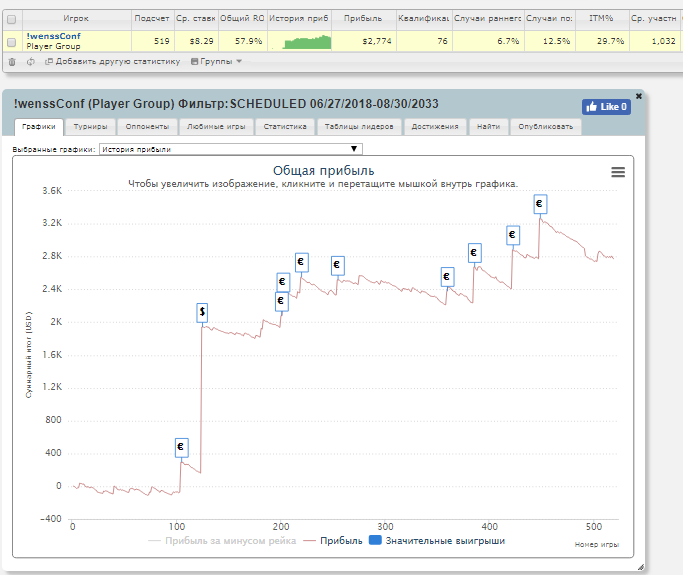Image resolution: width=683 pixels, height=575 pixels.
Task: Click the 1,032 average participants cell
Action: (656, 41)
